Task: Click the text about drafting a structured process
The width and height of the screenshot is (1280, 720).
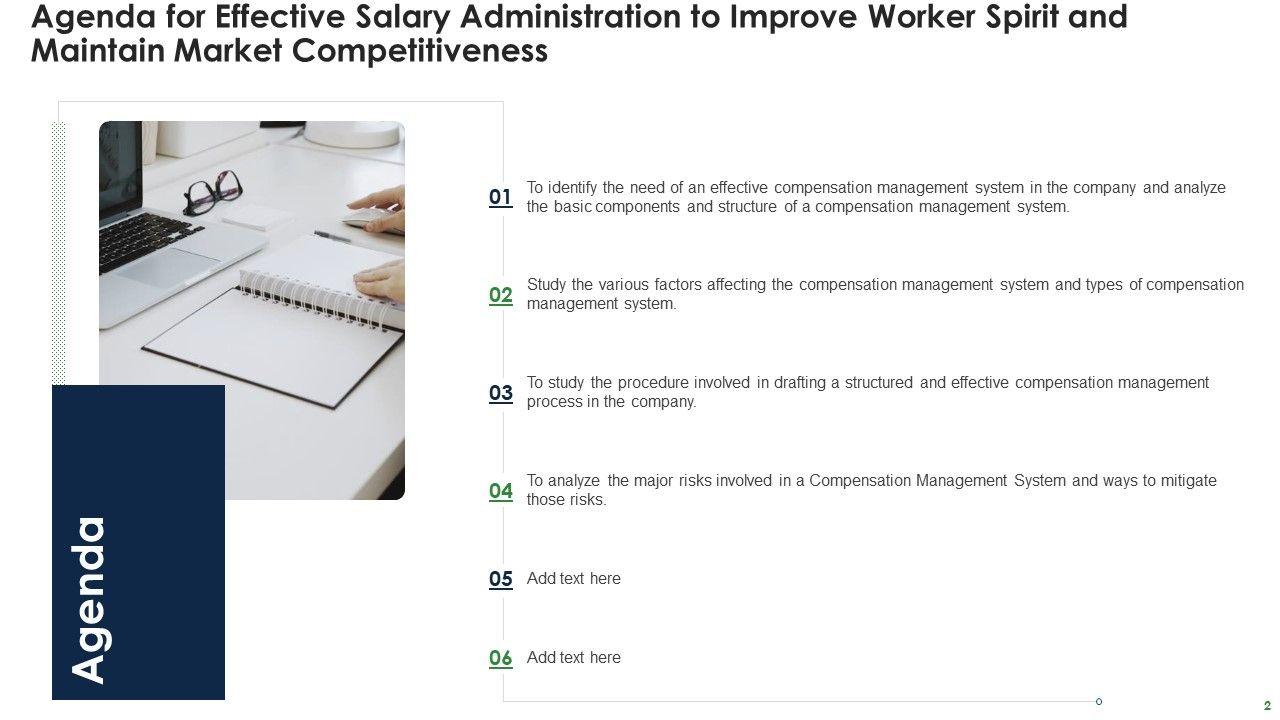Action: click(867, 392)
